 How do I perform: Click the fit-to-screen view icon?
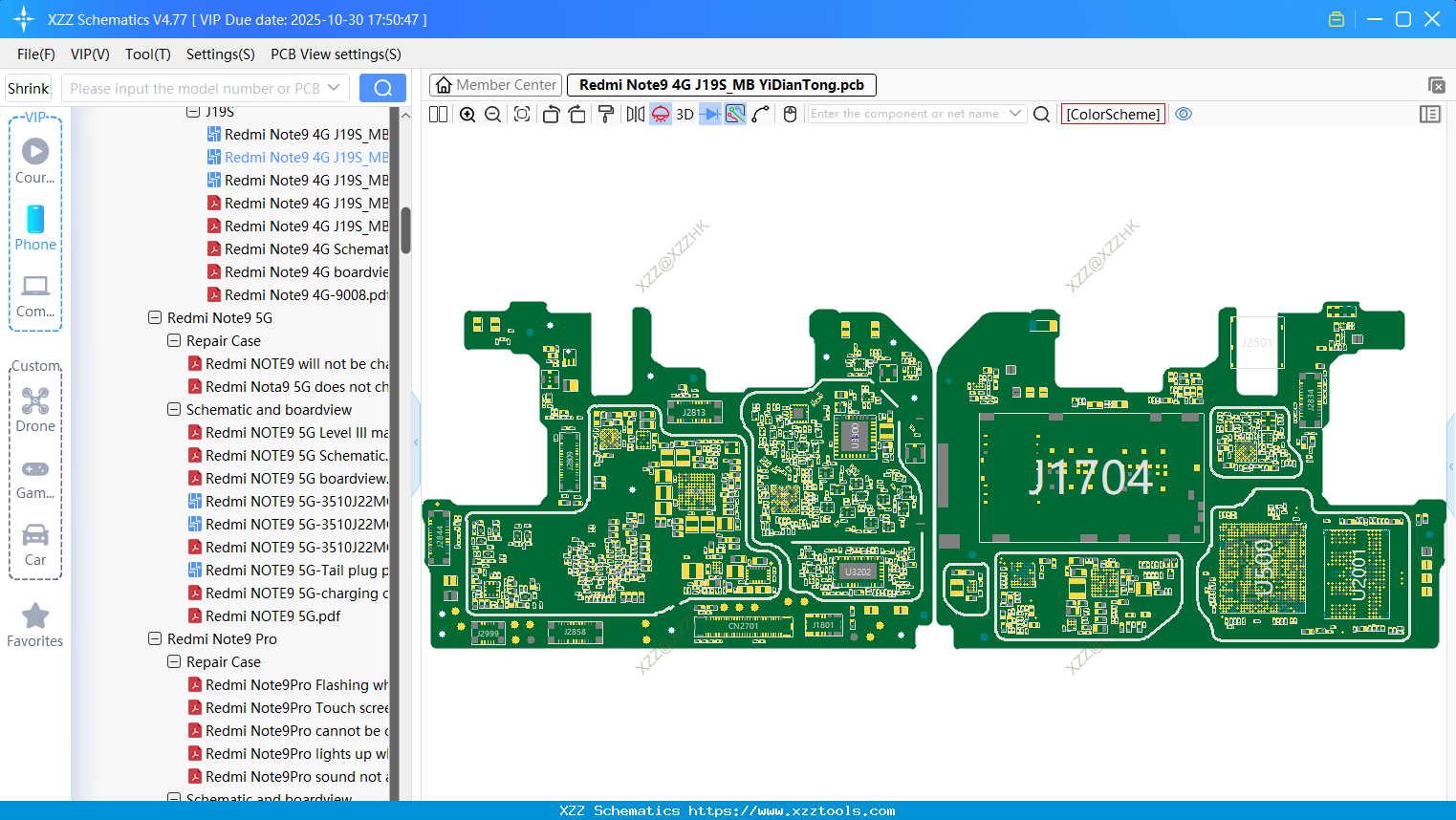pyautogui.click(x=522, y=115)
